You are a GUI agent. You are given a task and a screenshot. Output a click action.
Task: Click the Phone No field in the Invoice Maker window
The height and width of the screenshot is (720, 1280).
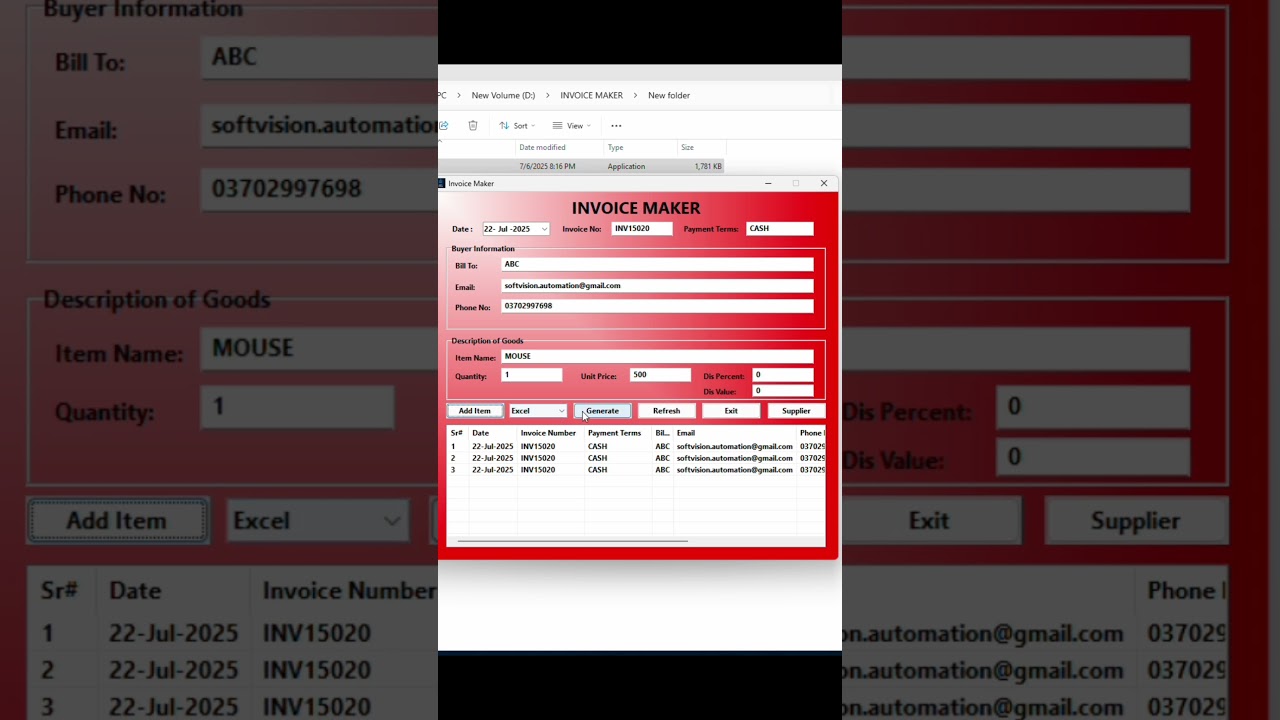tap(657, 306)
